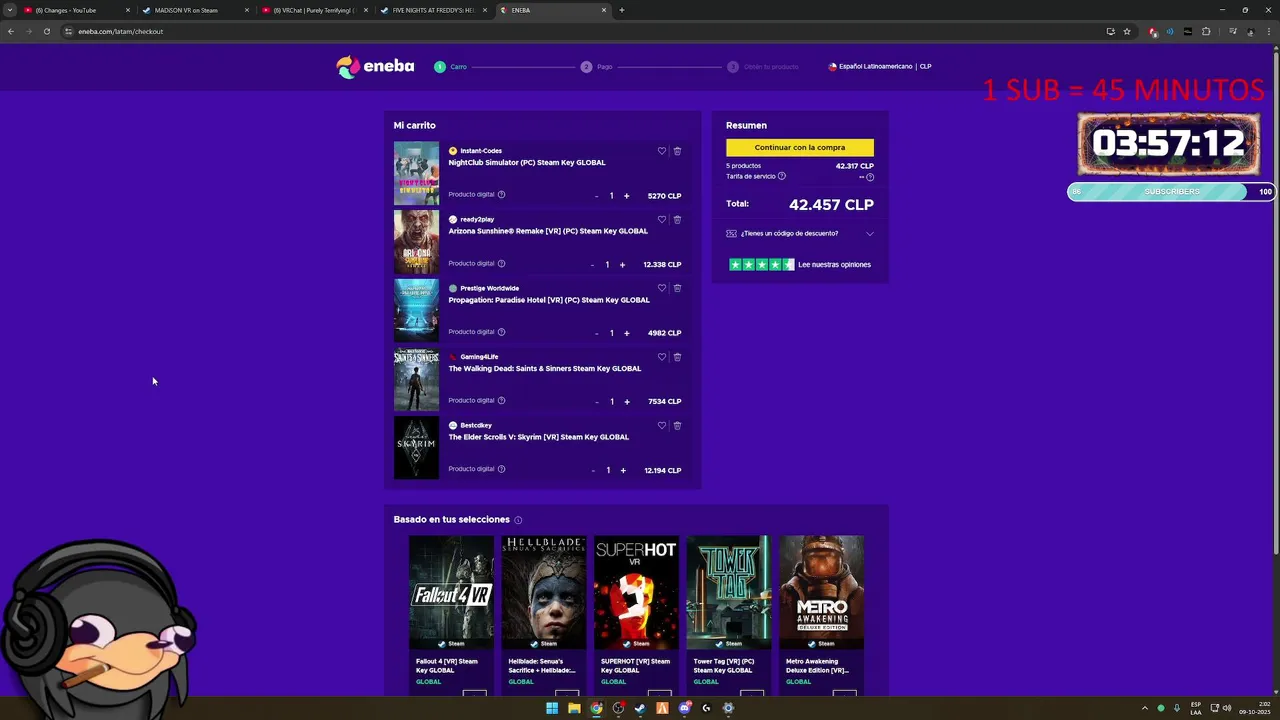Open Metro Awakening recommendation thumbnail
The image size is (1280, 720).
pyautogui.click(x=822, y=592)
